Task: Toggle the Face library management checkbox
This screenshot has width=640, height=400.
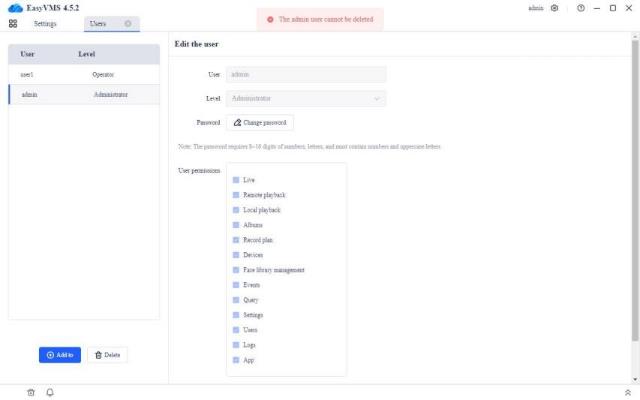Action: [x=236, y=270]
